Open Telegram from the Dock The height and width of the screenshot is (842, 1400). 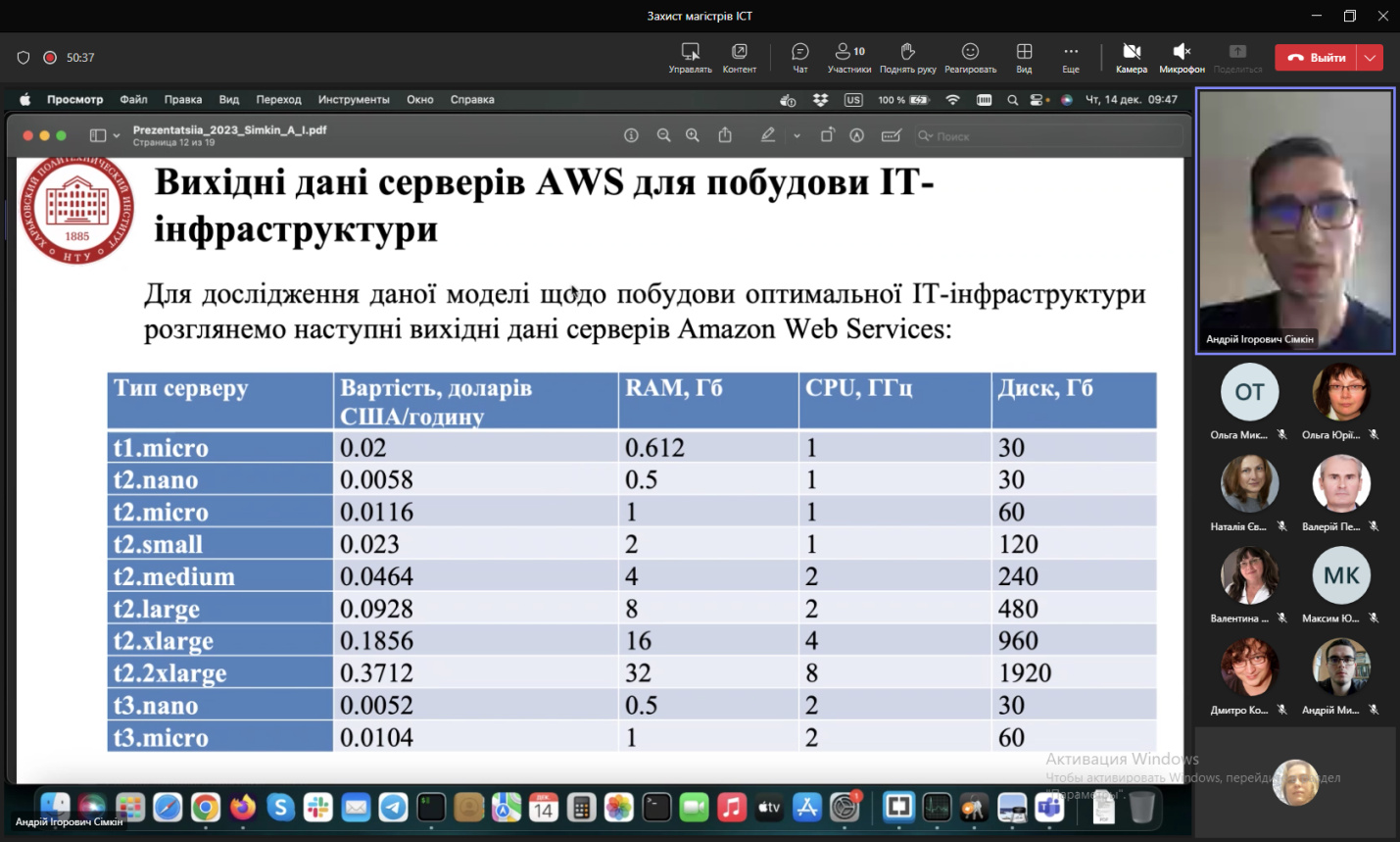[x=394, y=807]
